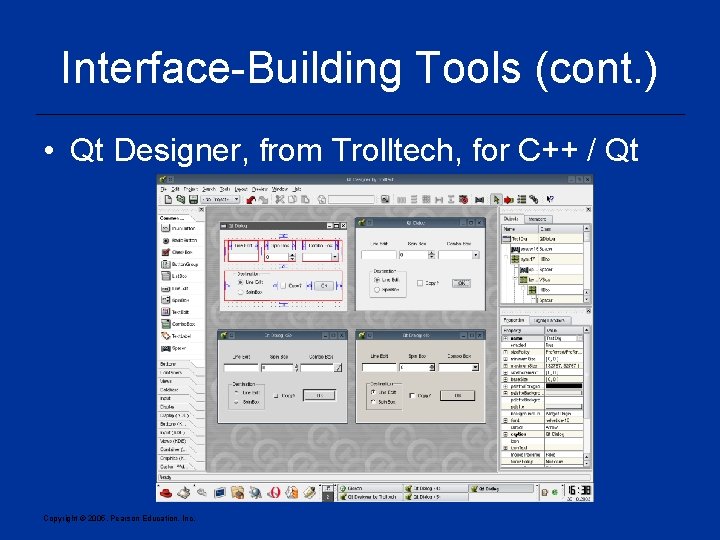The height and width of the screenshot is (540, 720).
Task: Pick the TextLabel widget in toolbox
Action: tap(176, 336)
